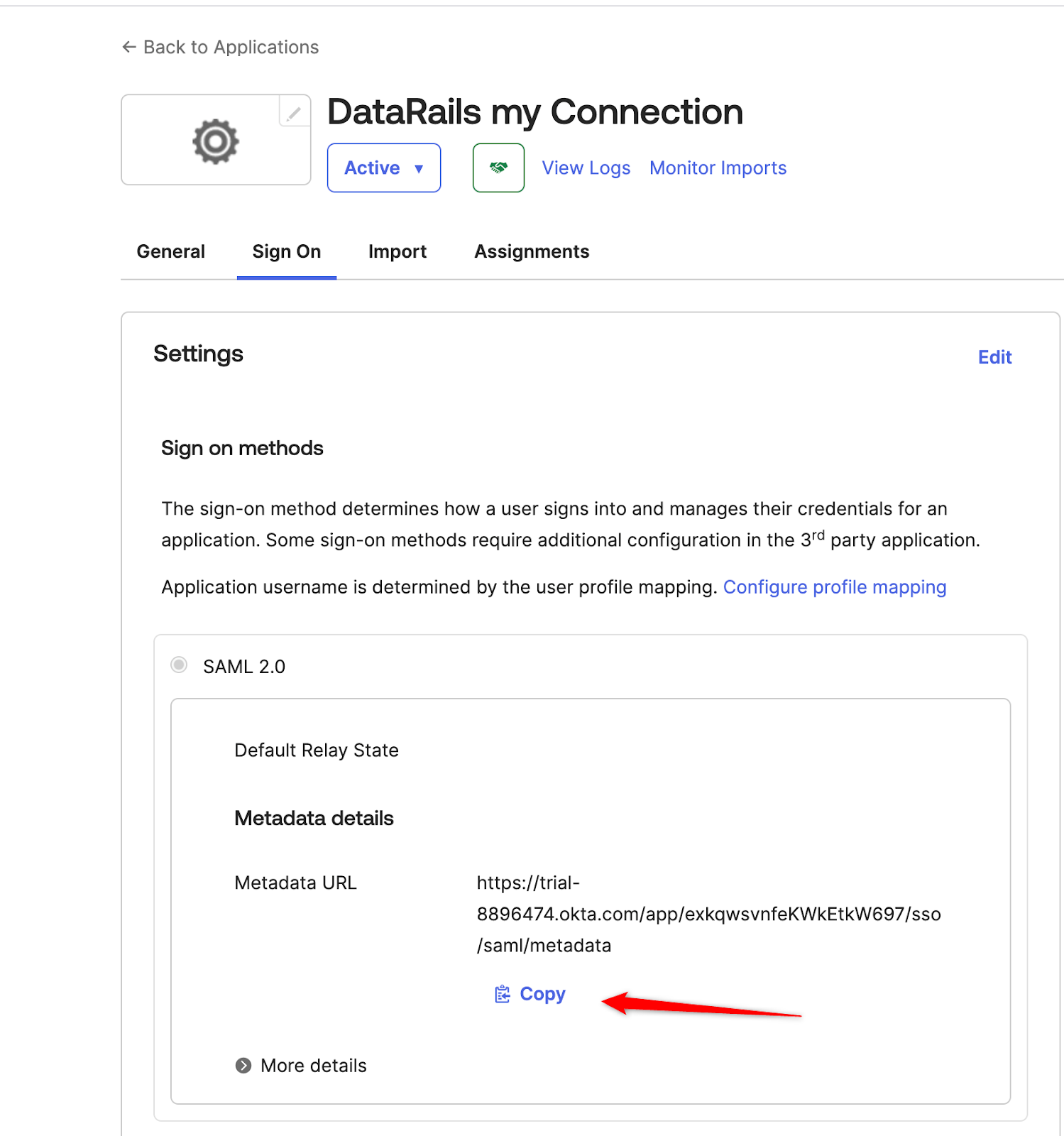Image resolution: width=1064 pixels, height=1136 pixels.
Task: Select the SAML 2.0 radio button
Action: [179, 665]
